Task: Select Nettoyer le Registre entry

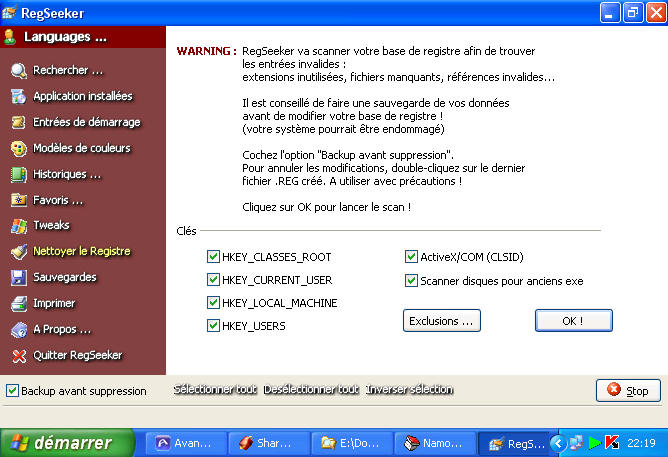Action: point(82,251)
